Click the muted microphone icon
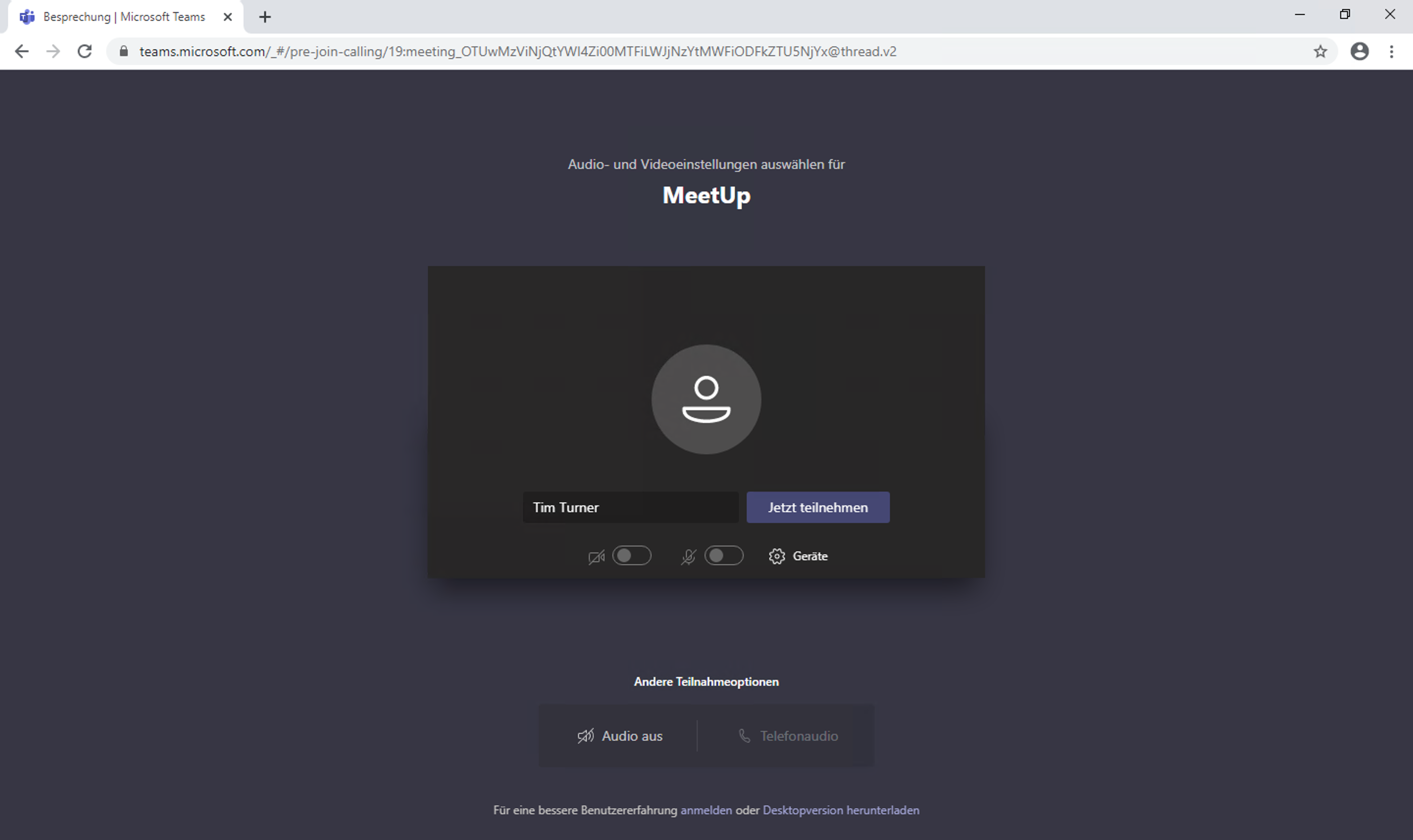The height and width of the screenshot is (840, 1413). click(x=688, y=557)
